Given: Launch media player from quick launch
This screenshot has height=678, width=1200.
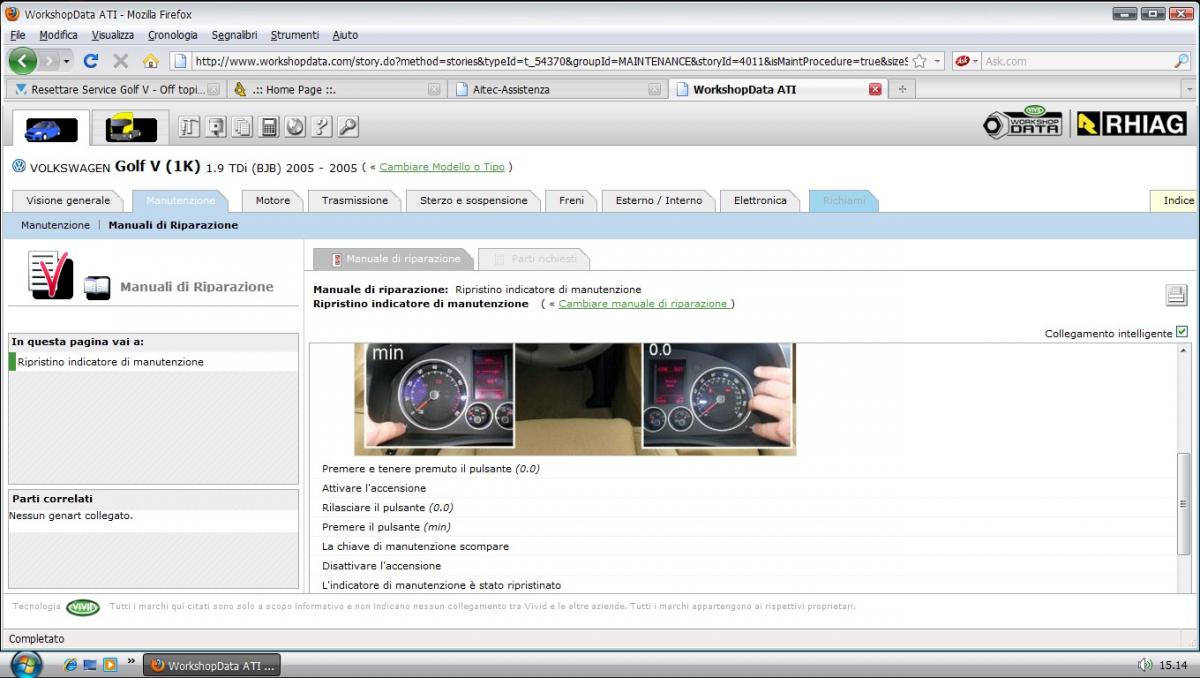Looking at the screenshot, I should (x=109, y=664).
